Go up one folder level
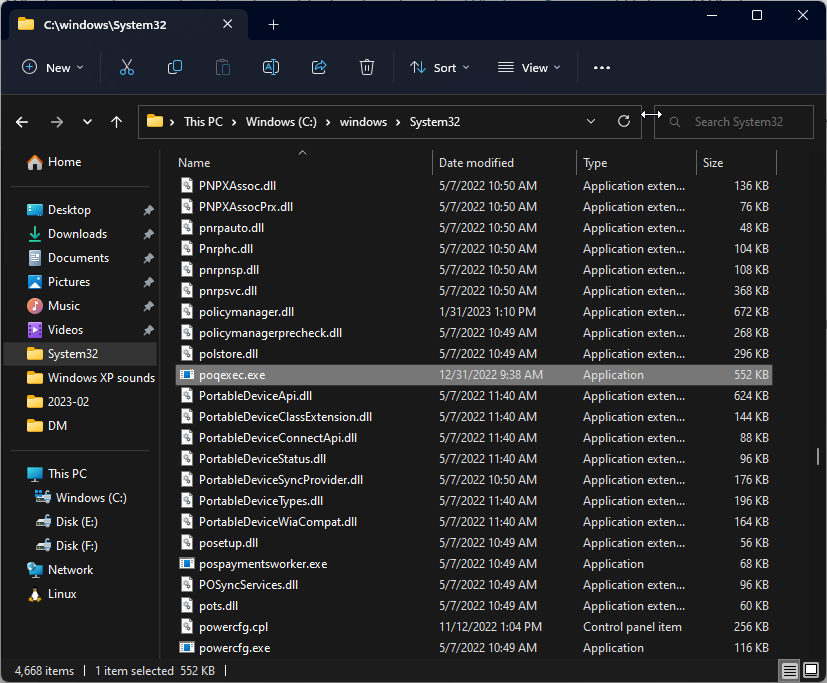The height and width of the screenshot is (683, 827). point(117,122)
